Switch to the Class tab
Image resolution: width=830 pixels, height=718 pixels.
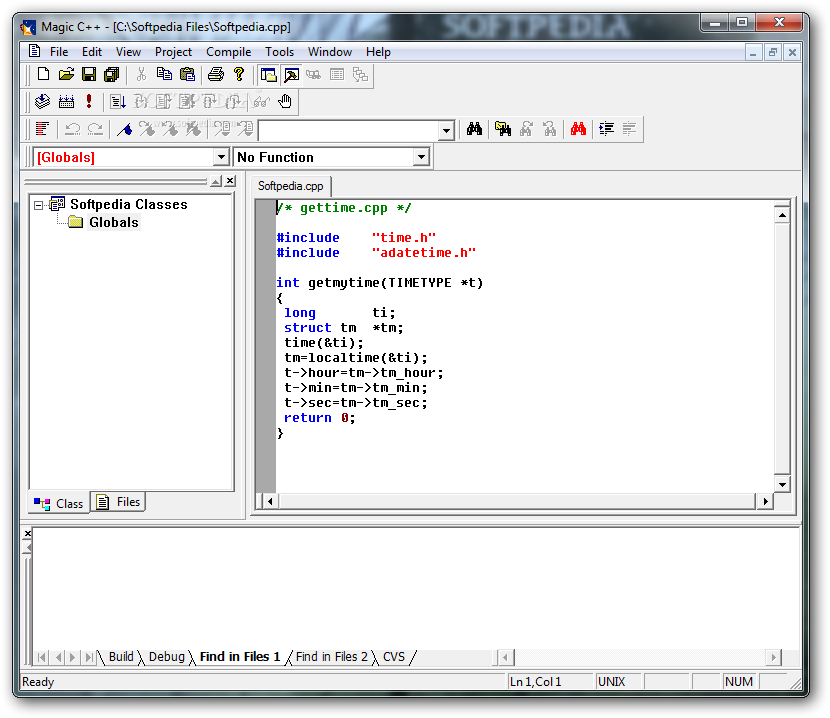(x=59, y=503)
